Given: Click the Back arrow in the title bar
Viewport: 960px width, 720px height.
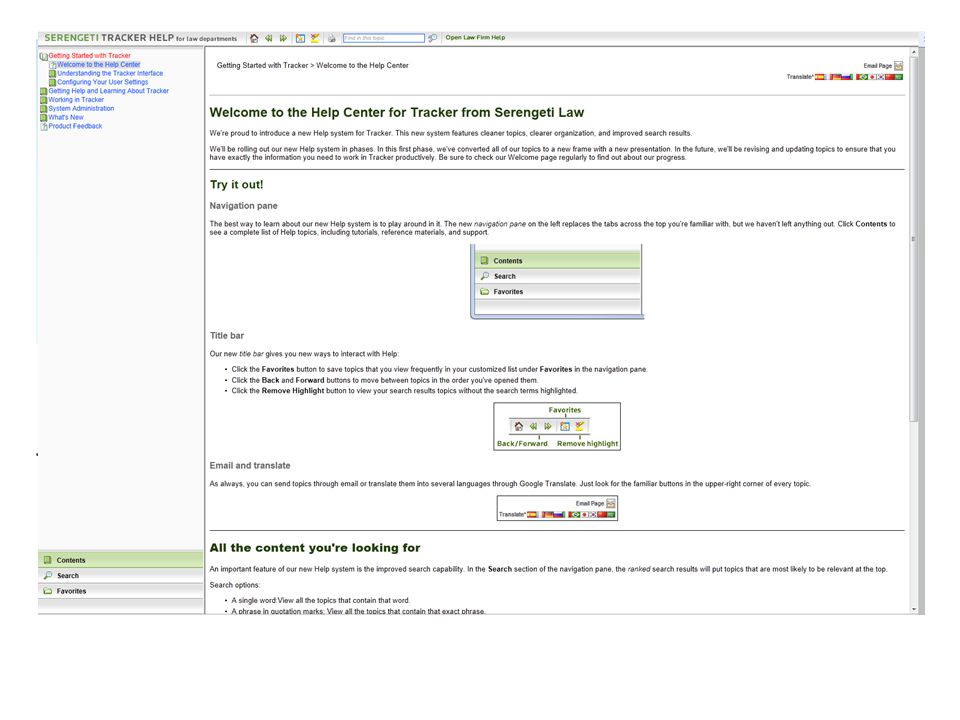Looking at the screenshot, I should click(x=269, y=38).
